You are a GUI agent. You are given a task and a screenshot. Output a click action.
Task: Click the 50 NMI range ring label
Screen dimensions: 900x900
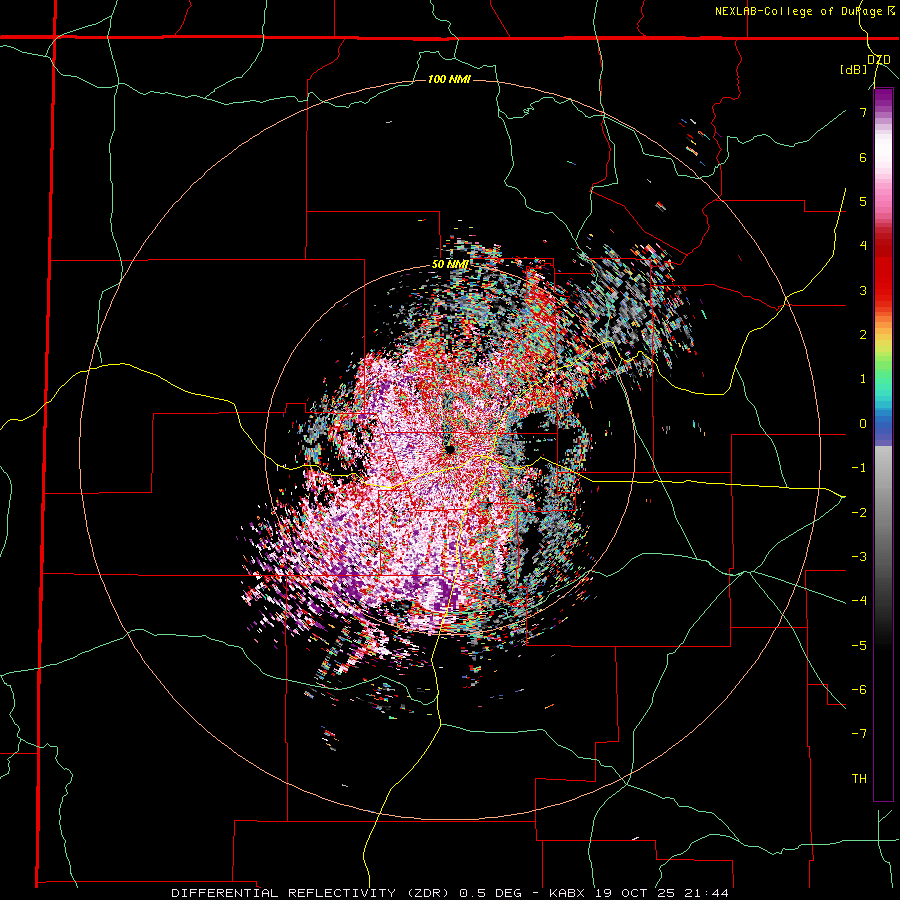[449, 265]
